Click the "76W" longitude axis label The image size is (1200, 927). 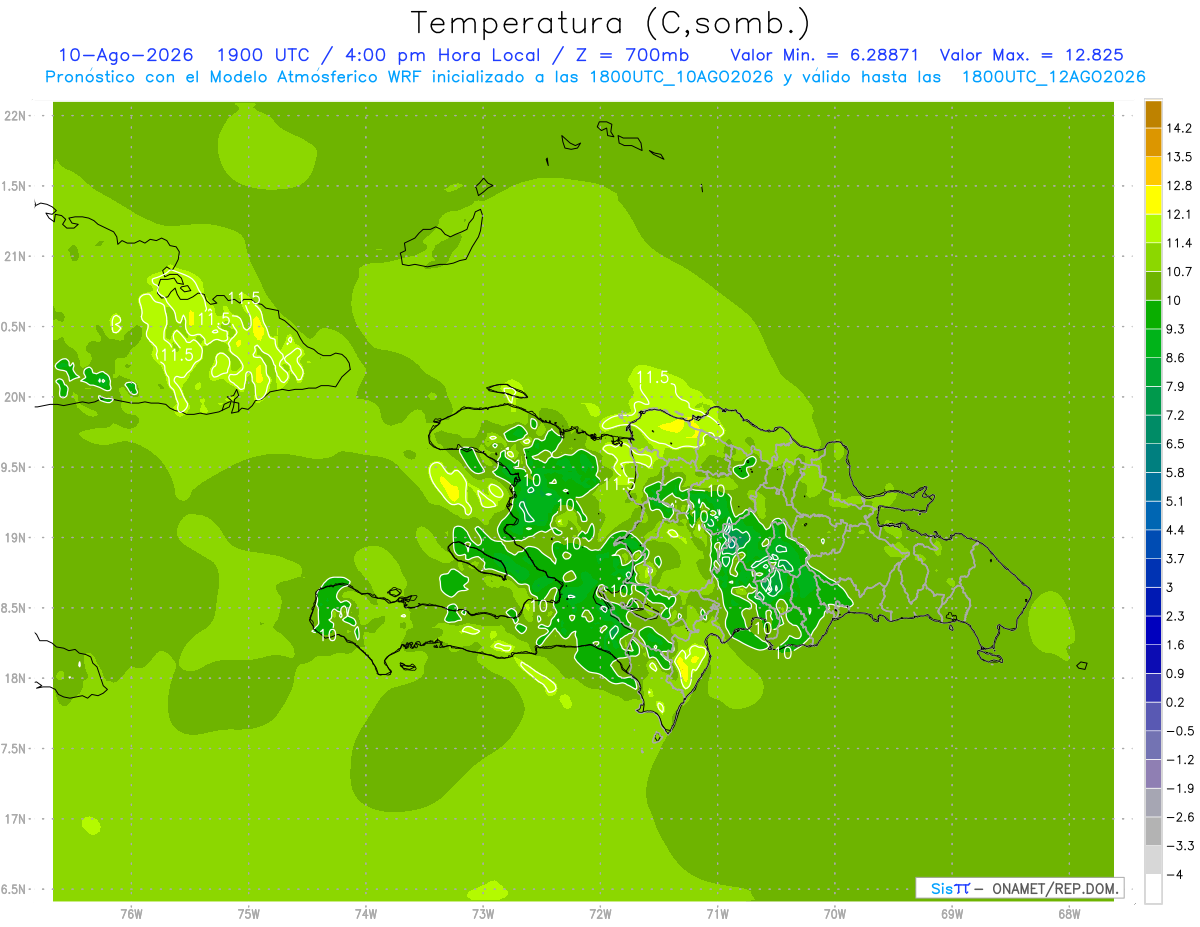[131, 914]
